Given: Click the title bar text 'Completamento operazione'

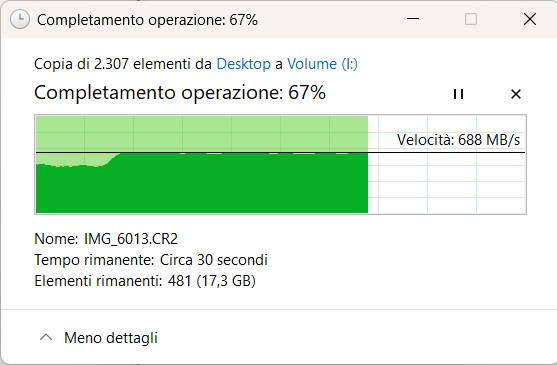Looking at the screenshot, I should (x=131, y=20).
